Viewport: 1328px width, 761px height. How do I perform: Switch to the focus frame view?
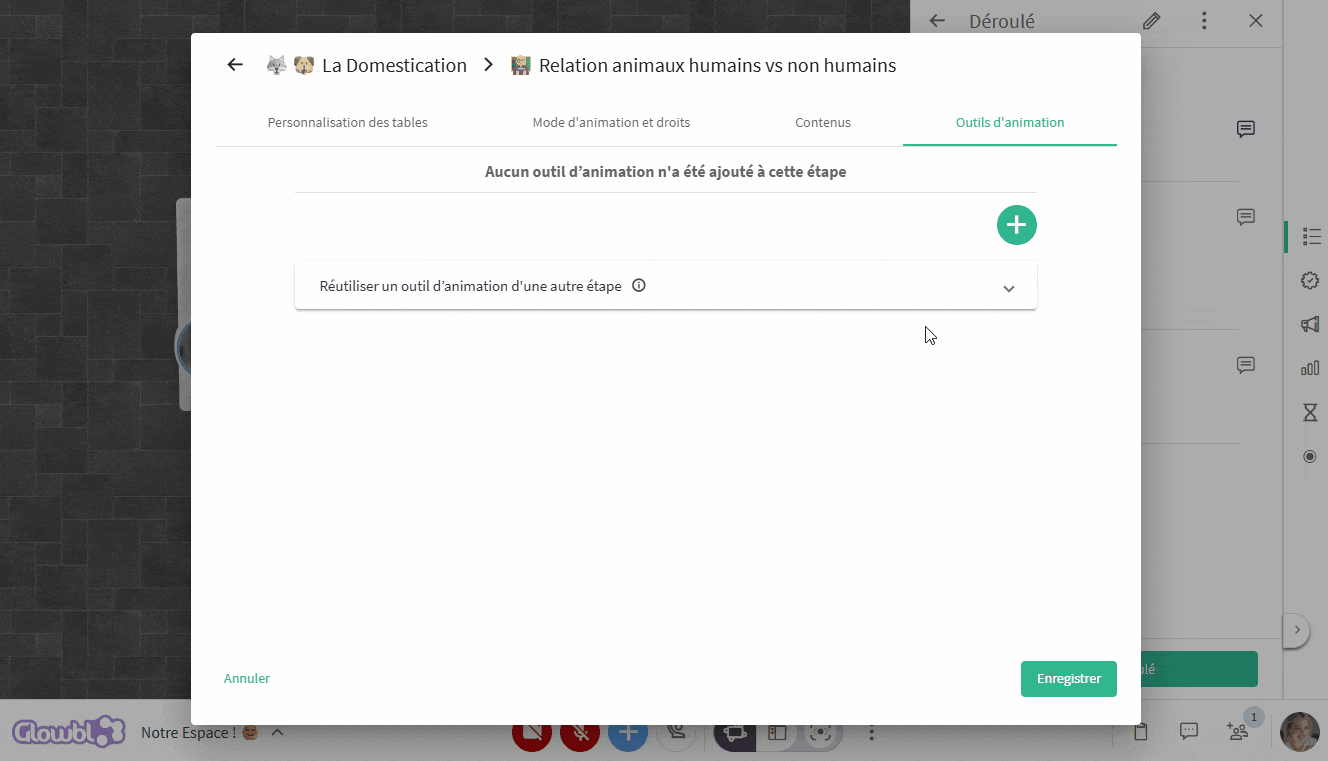(x=821, y=733)
